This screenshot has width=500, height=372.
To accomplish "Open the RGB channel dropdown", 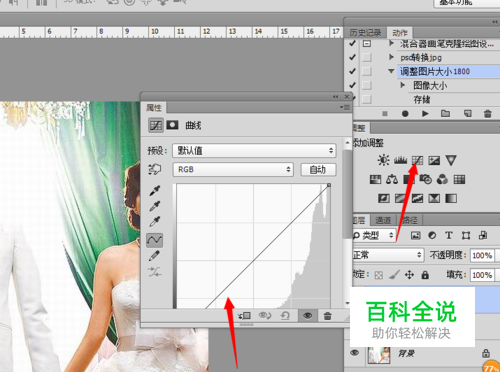I will tap(233, 170).
